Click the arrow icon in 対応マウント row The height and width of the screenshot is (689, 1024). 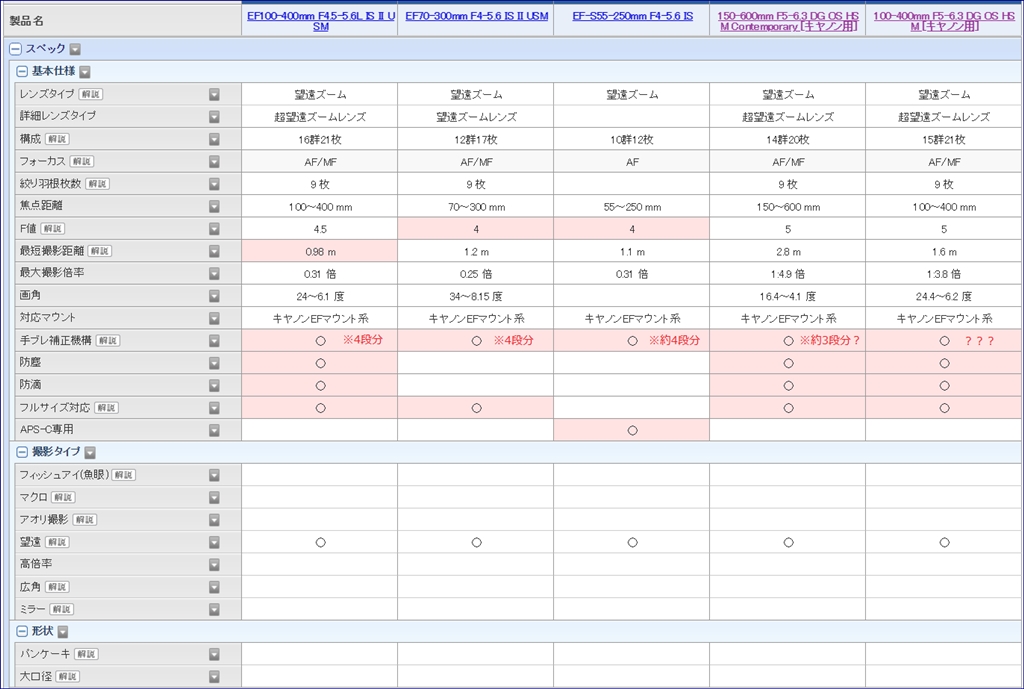[x=214, y=319]
